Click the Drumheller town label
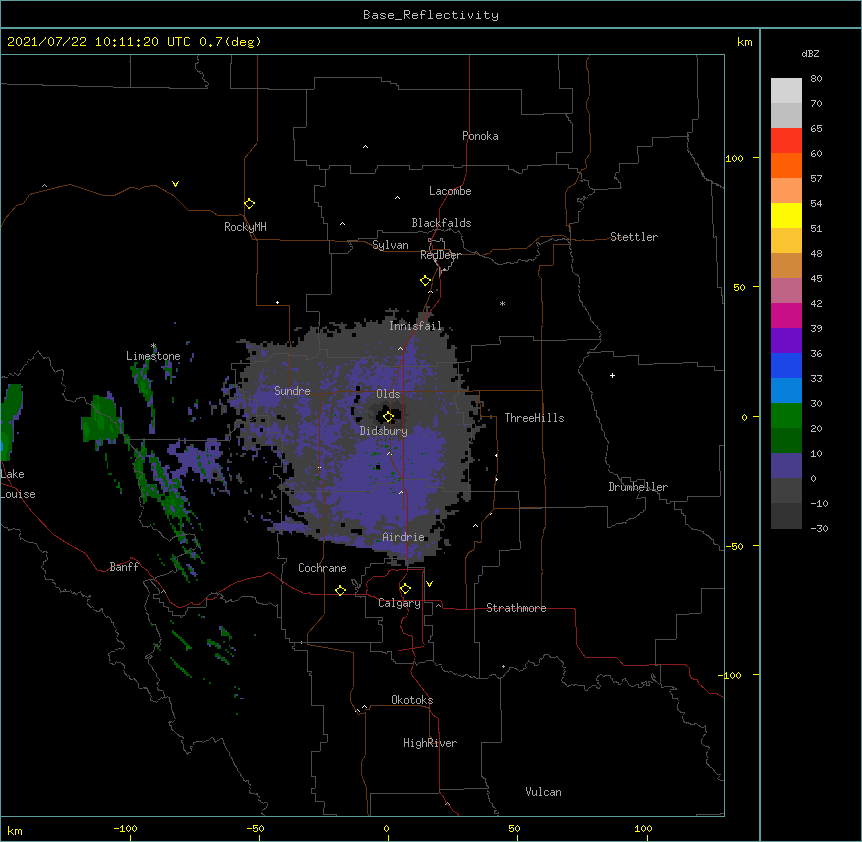This screenshot has height=842, width=862. pyautogui.click(x=638, y=487)
